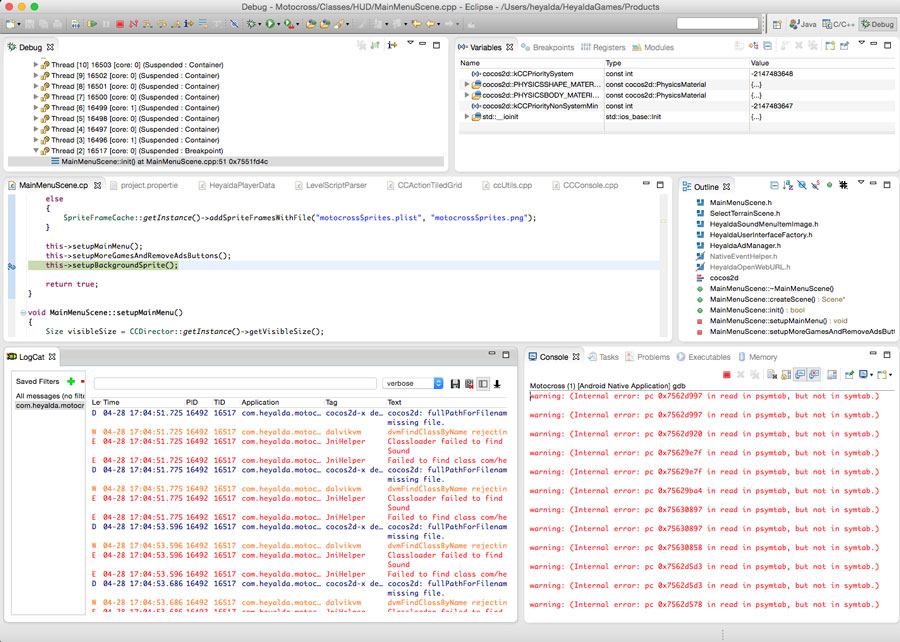Screen dimensions: 900x642
Task: Select the MainMenuScene::init() stack frame
Action: pos(164,162)
